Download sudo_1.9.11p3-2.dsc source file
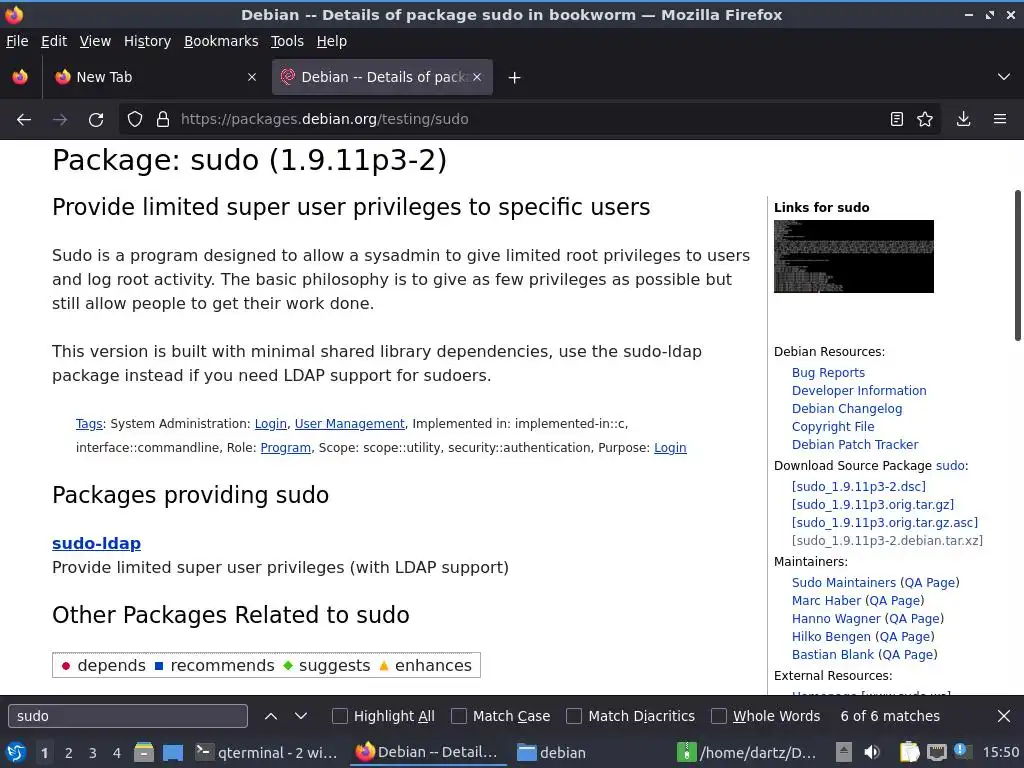Viewport: 1024px width, 768px height. 859,487
